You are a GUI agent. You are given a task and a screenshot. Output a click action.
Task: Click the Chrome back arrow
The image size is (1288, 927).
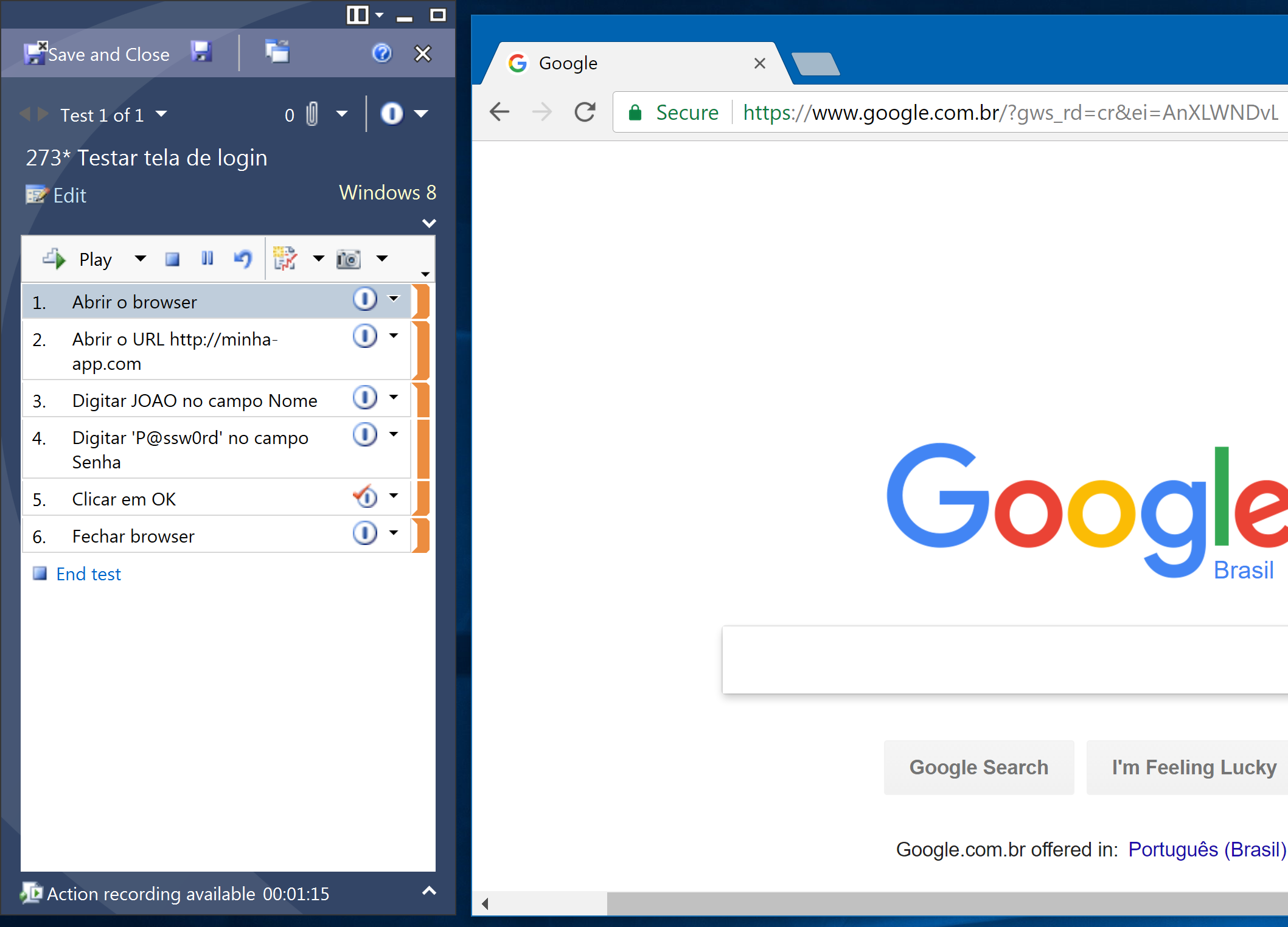click(x=500, y=112)
